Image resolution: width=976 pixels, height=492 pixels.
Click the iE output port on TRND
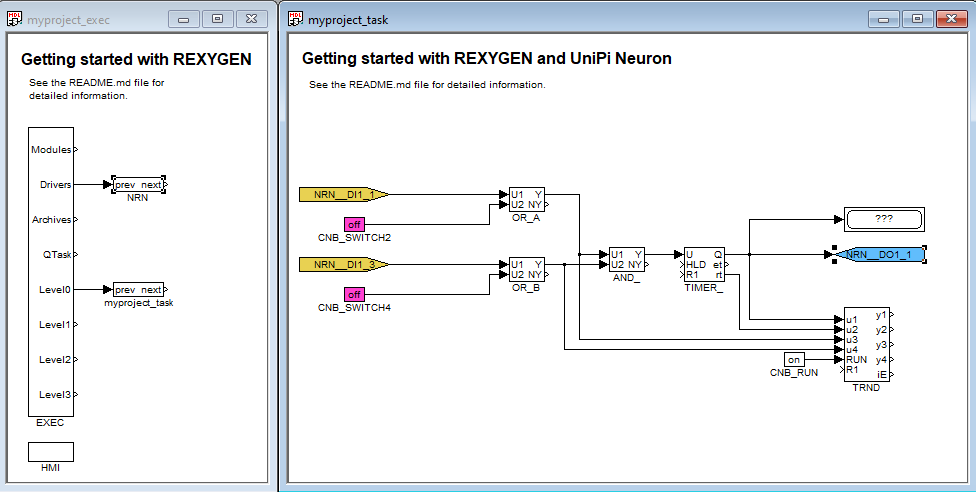(x=892, y=374)
